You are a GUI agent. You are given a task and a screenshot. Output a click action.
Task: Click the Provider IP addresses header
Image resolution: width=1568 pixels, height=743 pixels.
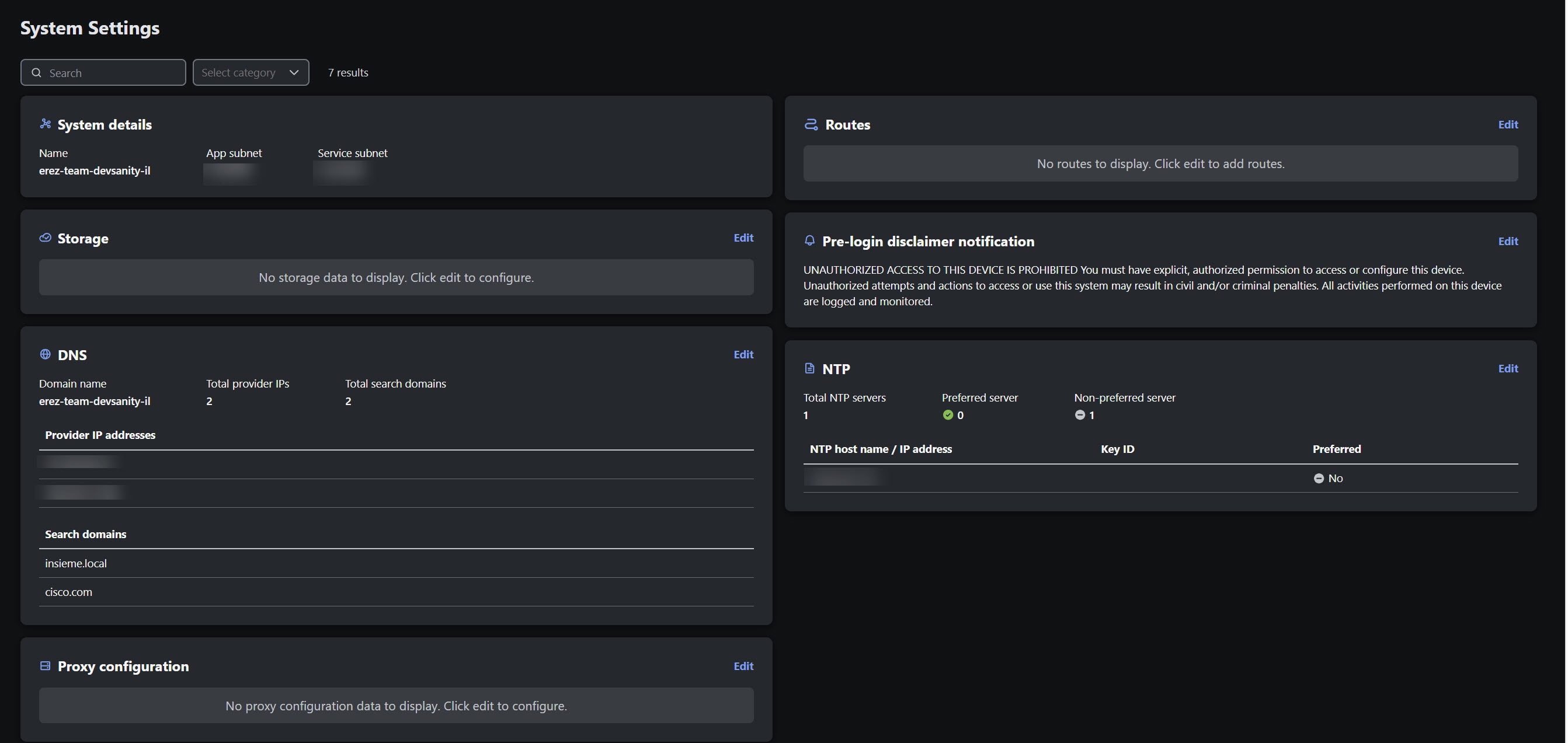[x=100, y=435]
